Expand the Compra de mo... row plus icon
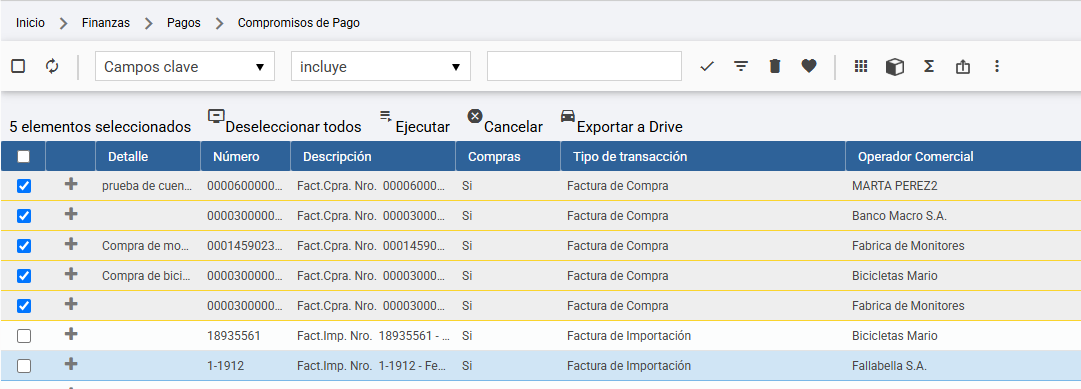Screen dimensions: 1081x389 [70, 243]
